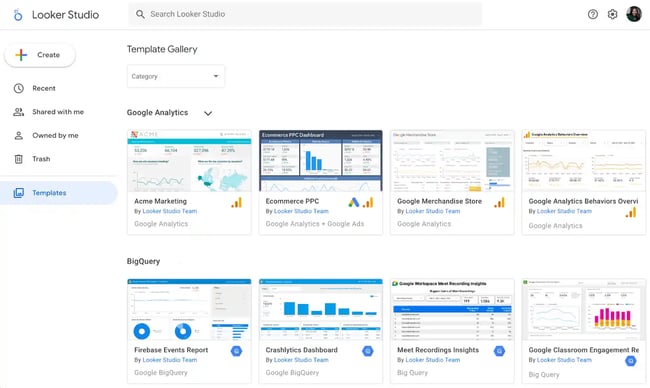
Task: Click the Google Ads icon on Ecommerce PPC
Action: pos(354,203)
